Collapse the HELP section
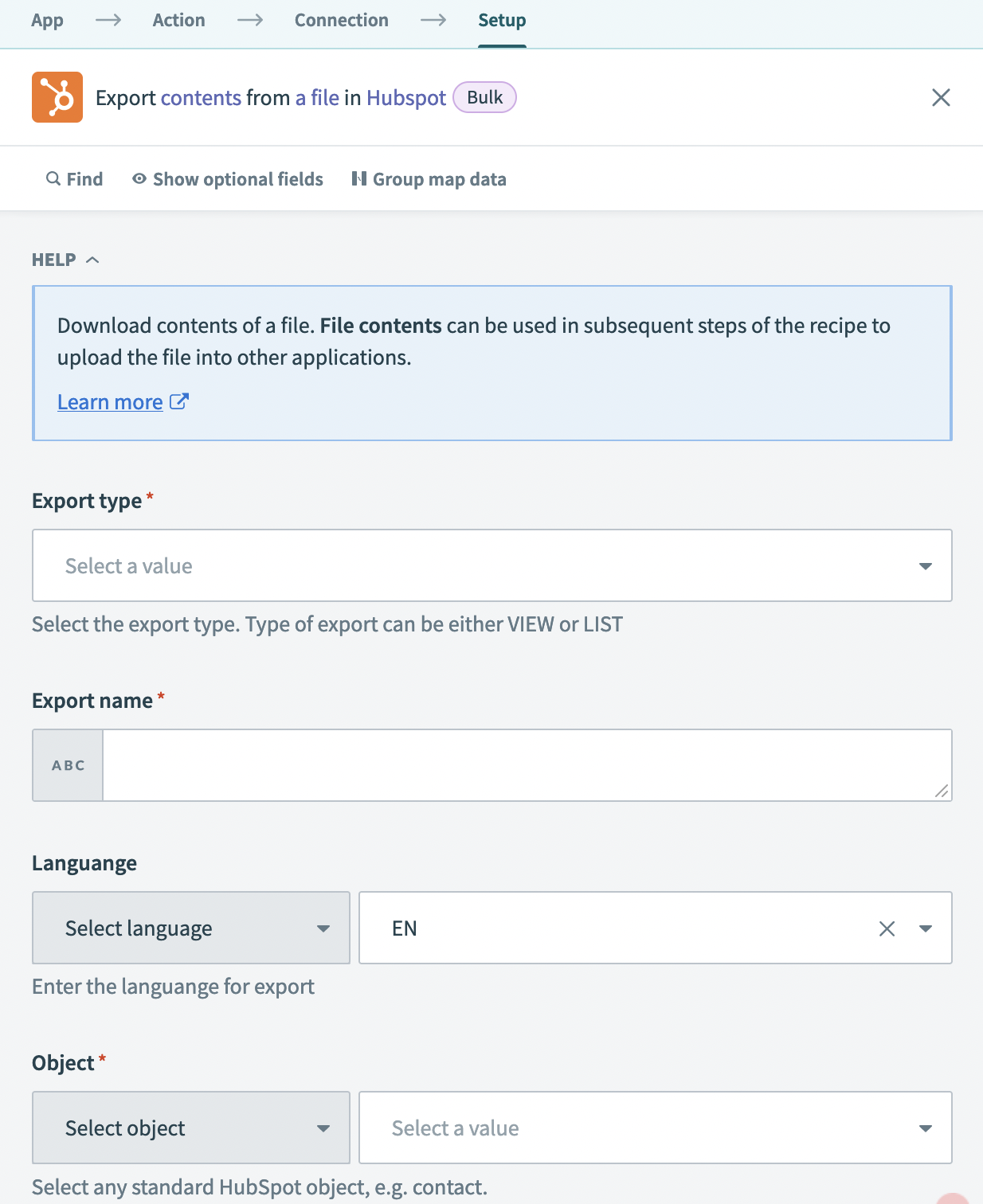 pyautogui.click(x=93, y=259)
